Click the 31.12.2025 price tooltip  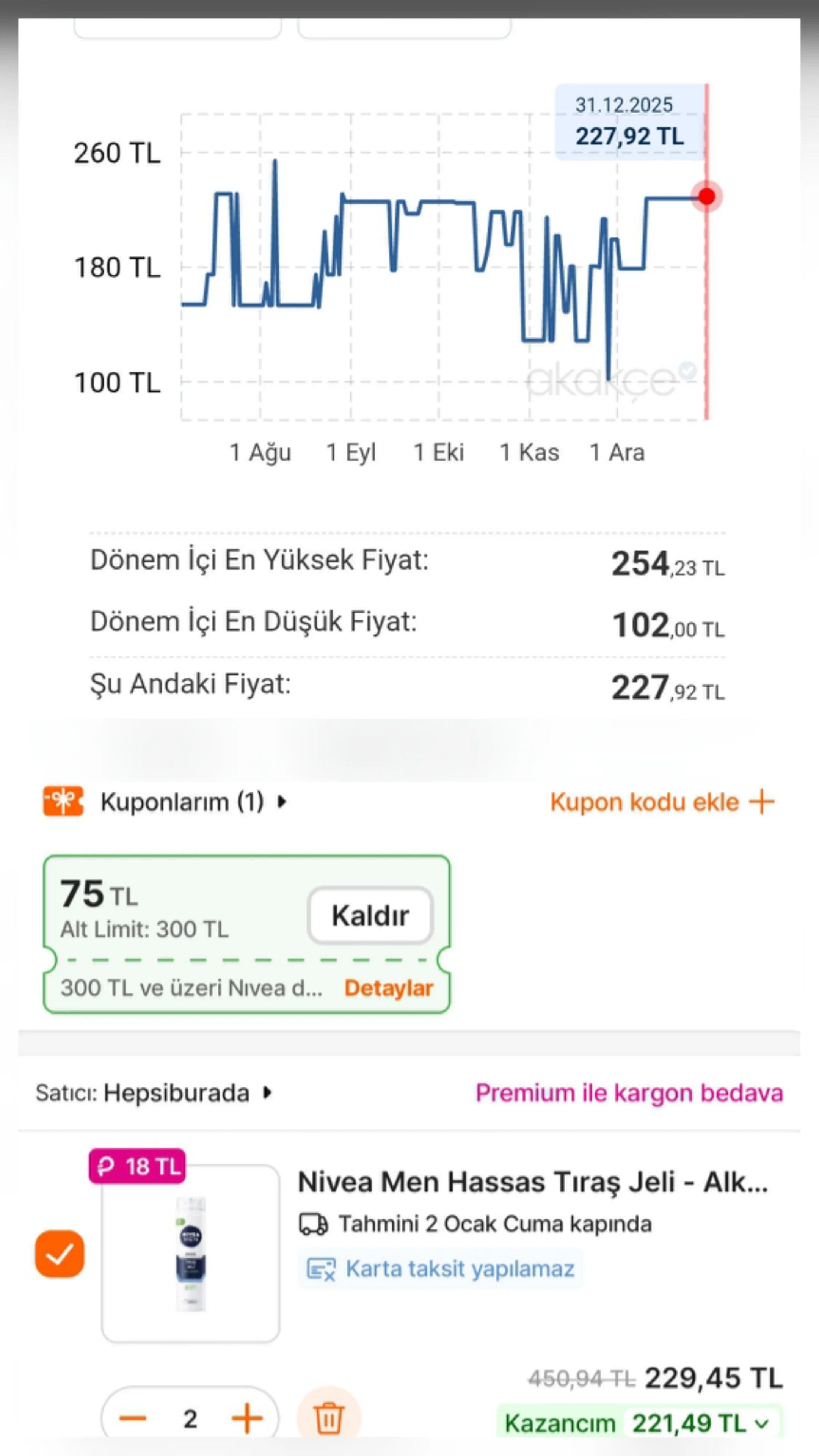629,121
